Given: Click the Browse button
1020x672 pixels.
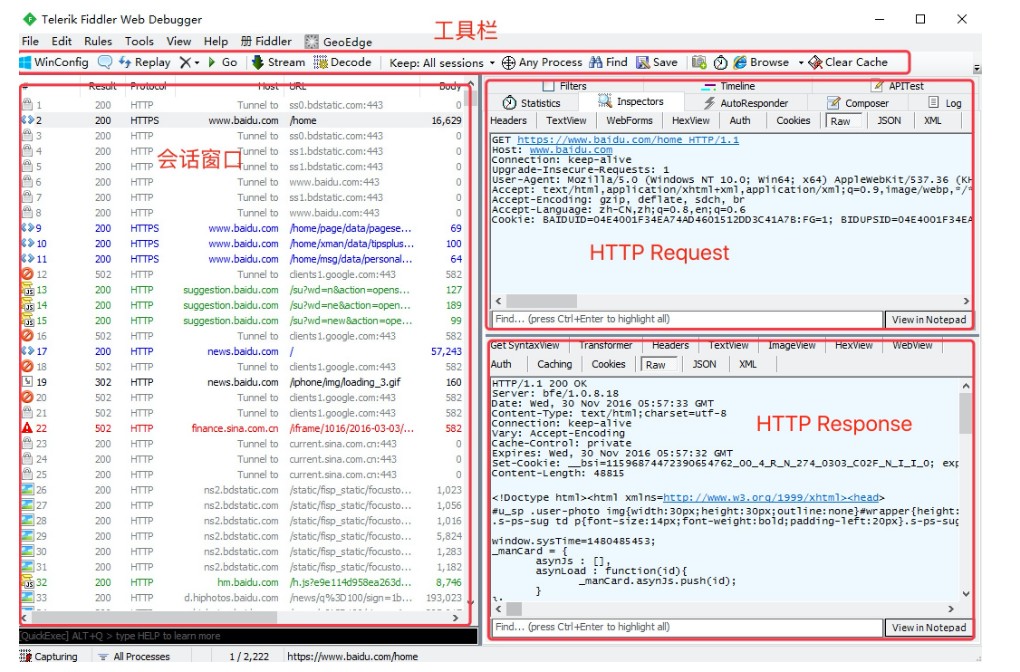Looking at the screenshot, I should [x=761, y=62].
